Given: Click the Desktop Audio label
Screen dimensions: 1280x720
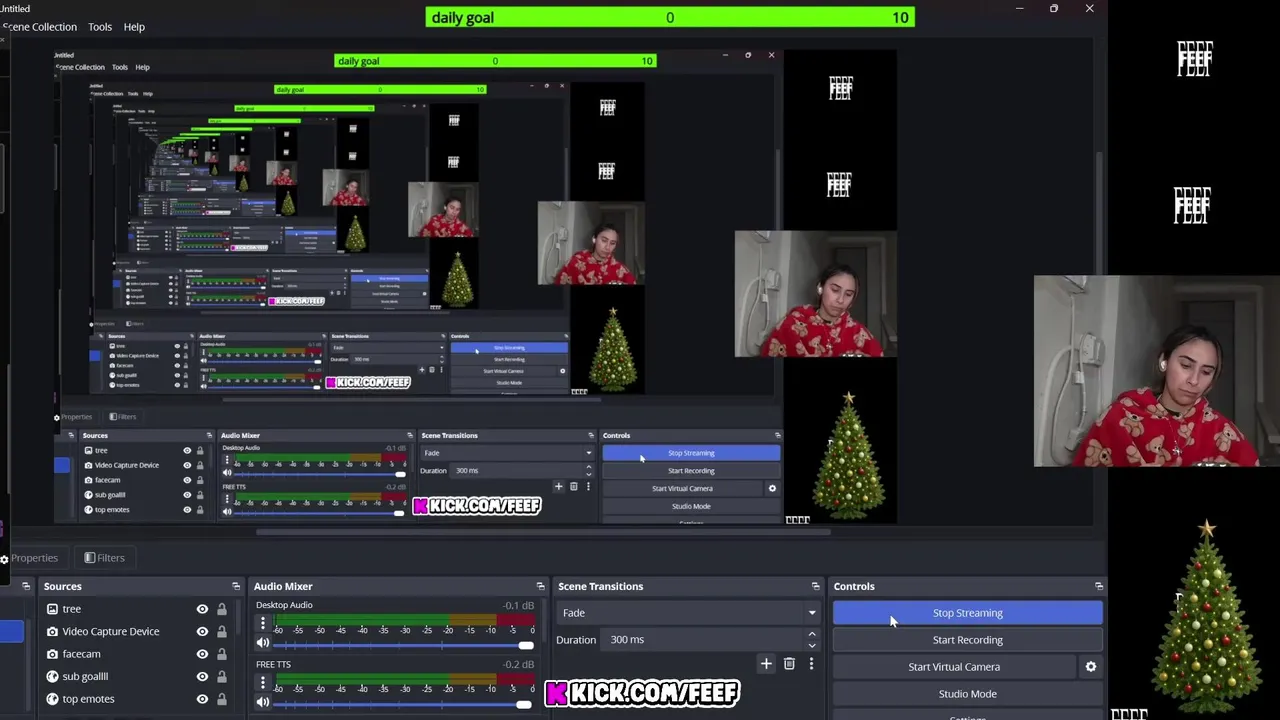Looking at the screenshot, I should click(284, 605).
